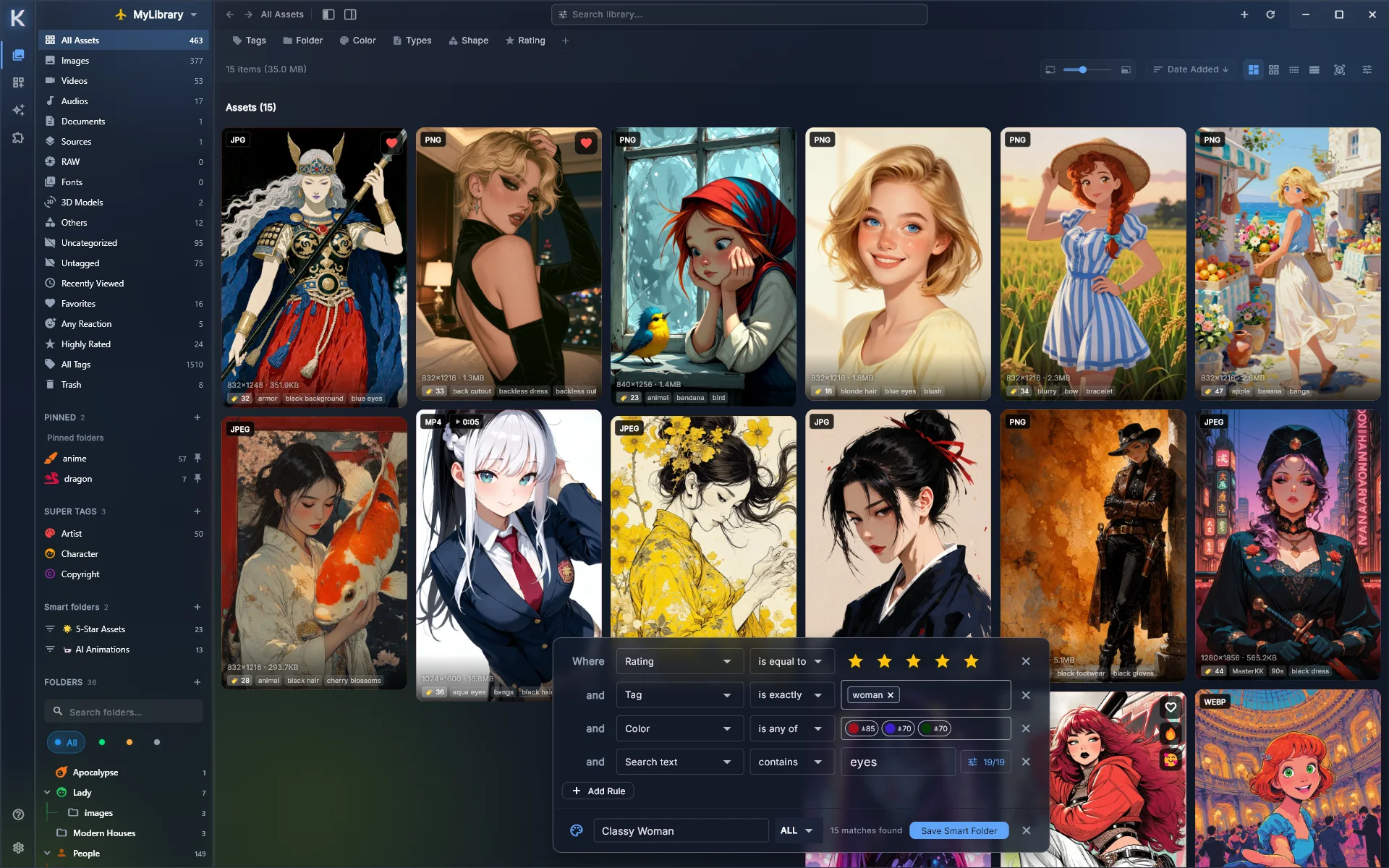Open the 'is exactly' operator dropdown
The width and height of the screenshot is (1389, 868).
click(791, 695)
